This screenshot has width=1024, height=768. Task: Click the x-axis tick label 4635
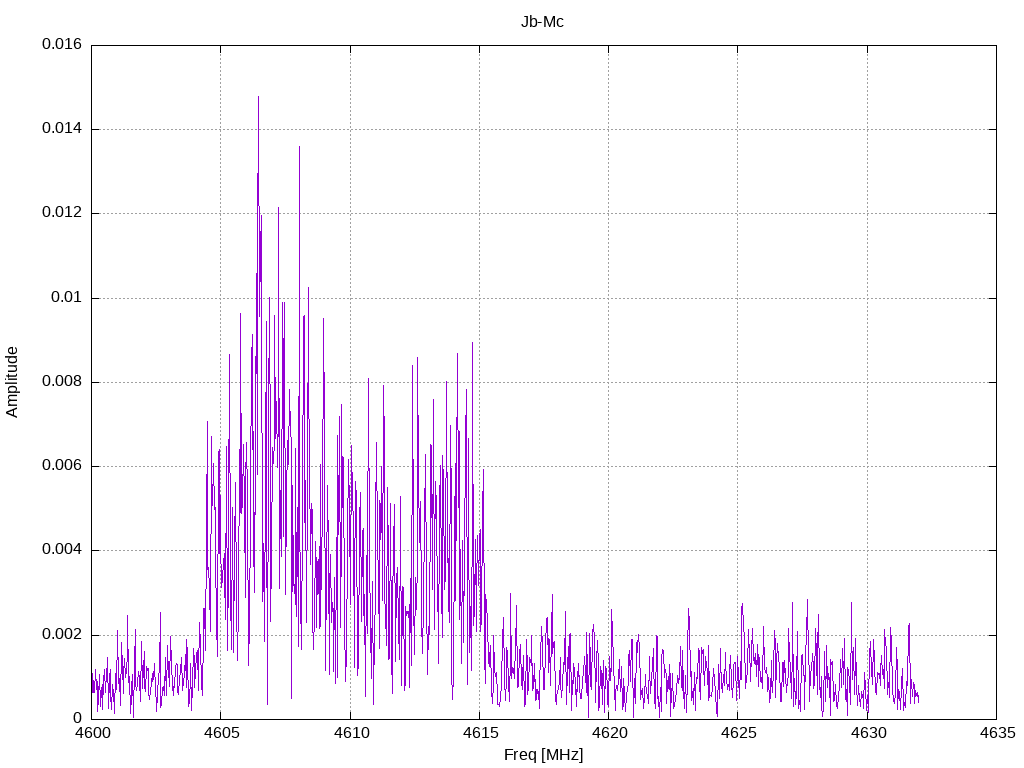[996, 733]
